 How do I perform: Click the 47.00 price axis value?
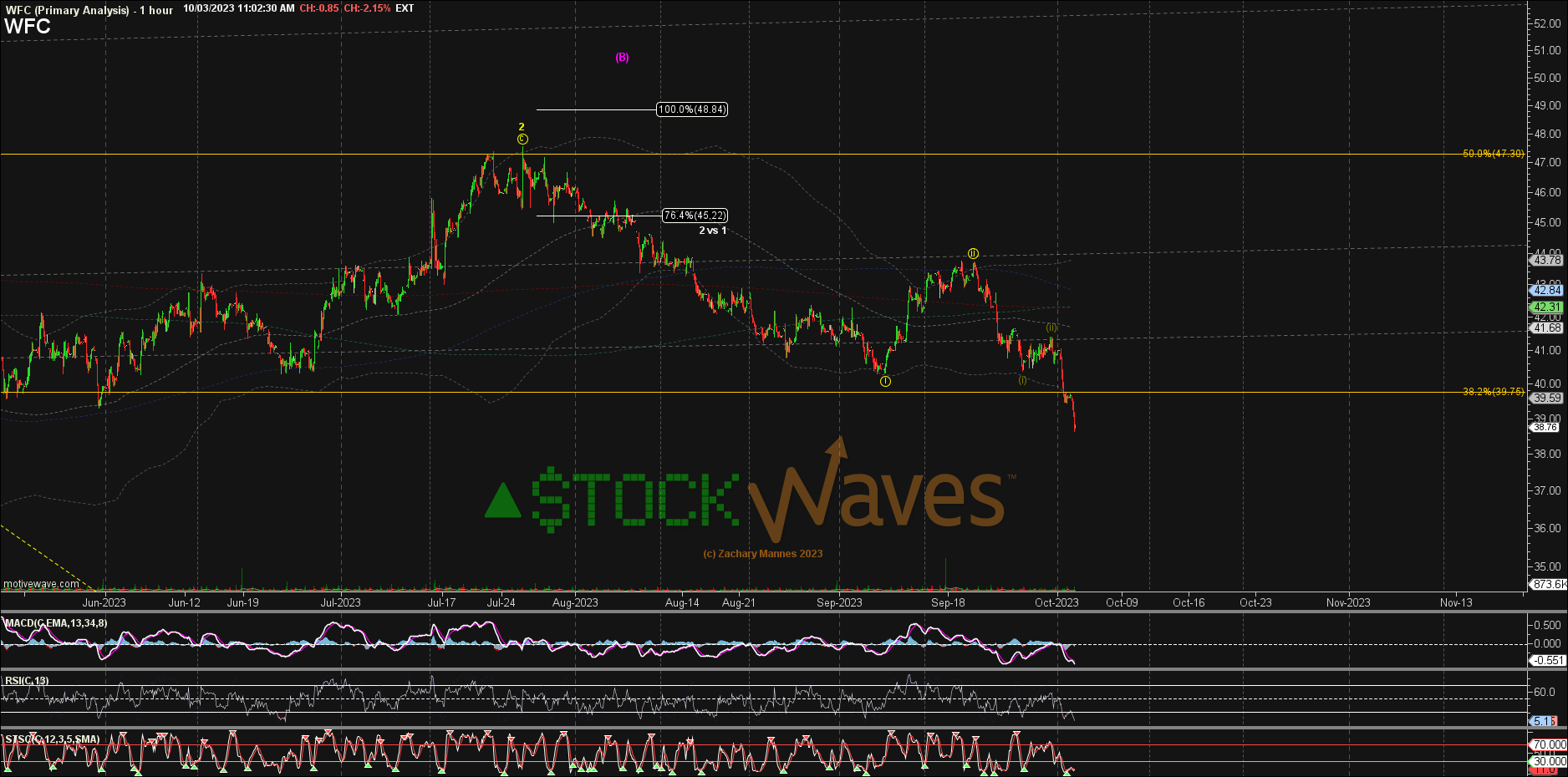1547,162
